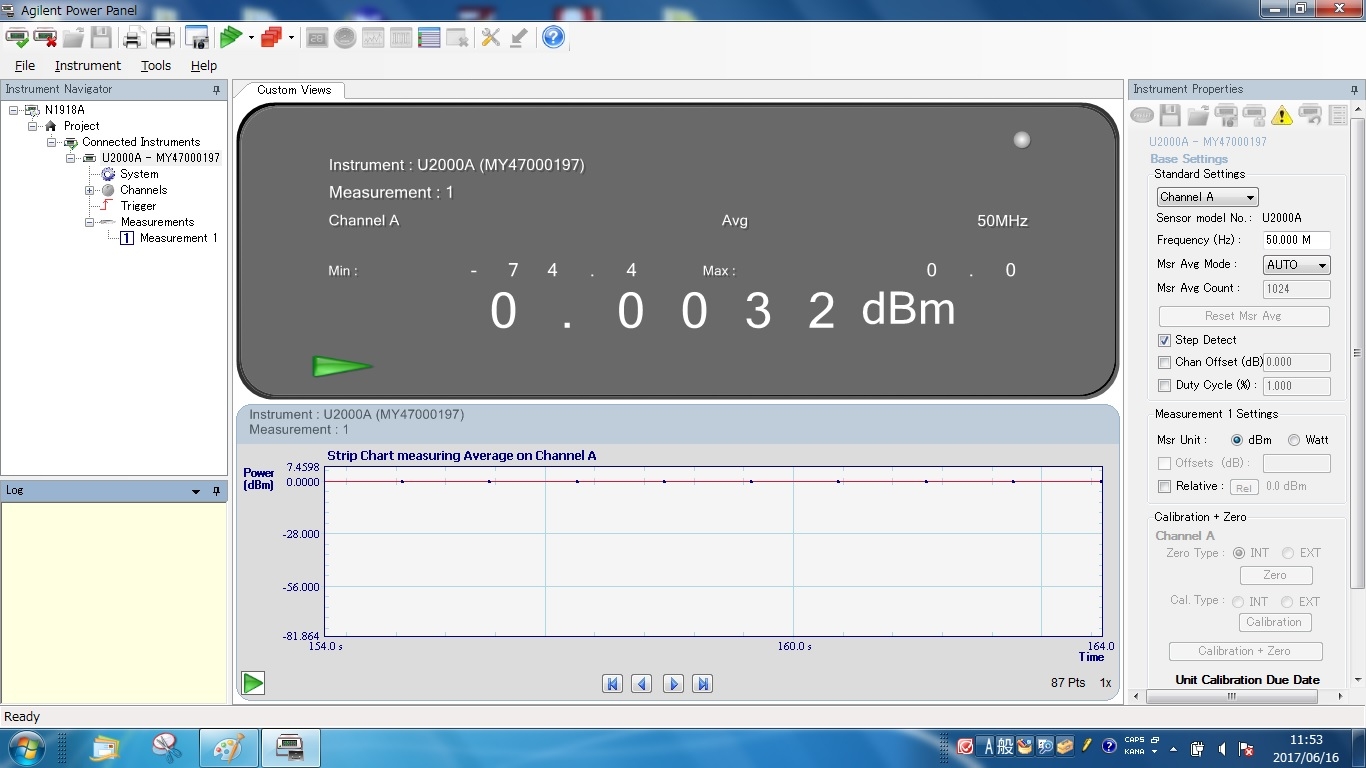Click the printer toolbar icon
The width and height of the screenshot is (1366, 768).
pos(164,38)
